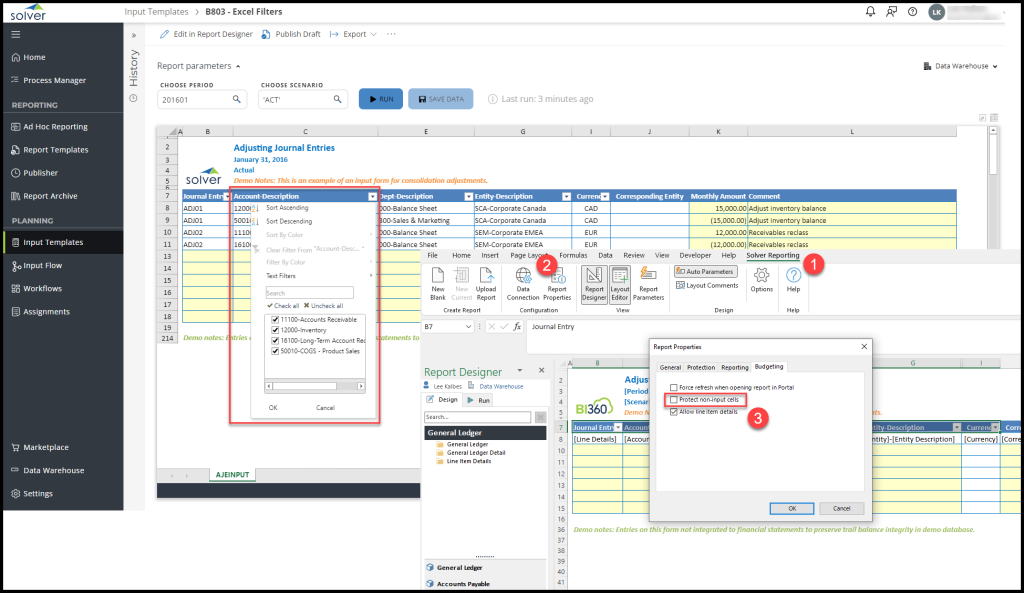Open Report Templates in sidebar
The height and width of the screenshot is (593, 1024).
click(x=50, y=150)
